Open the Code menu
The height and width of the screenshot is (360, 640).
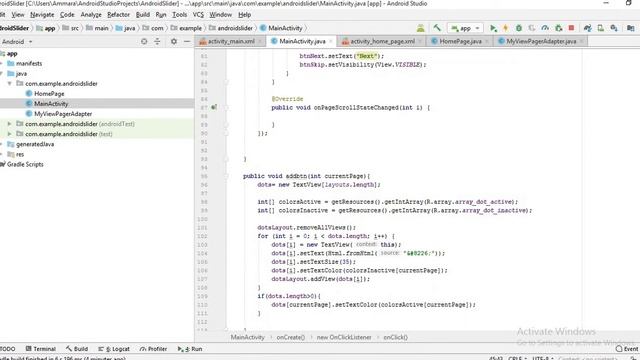(67, 15)
